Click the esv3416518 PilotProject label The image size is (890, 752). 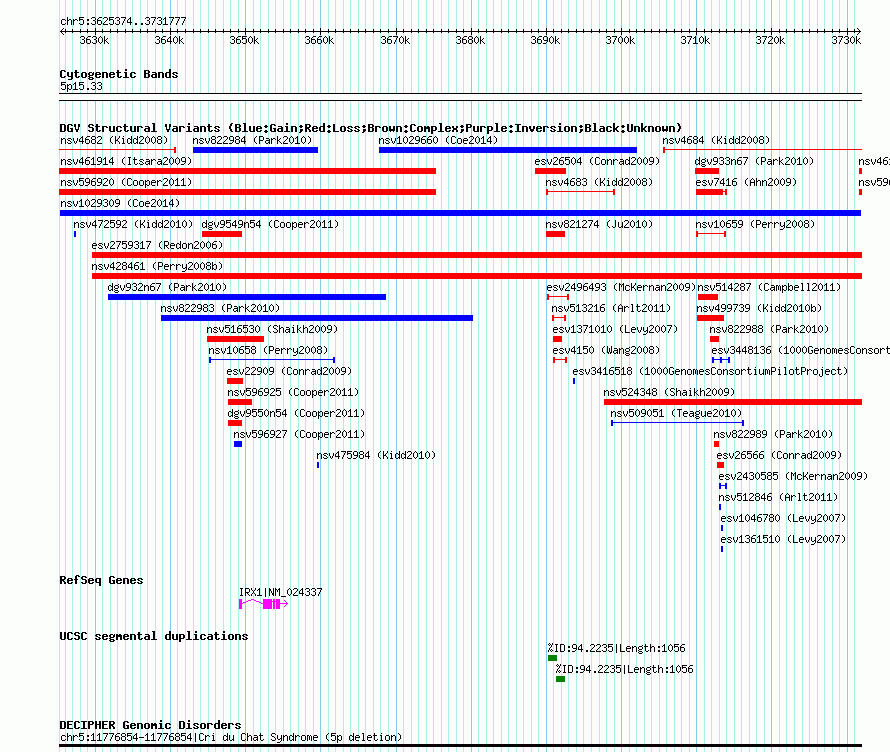click(x=710, y=371)
